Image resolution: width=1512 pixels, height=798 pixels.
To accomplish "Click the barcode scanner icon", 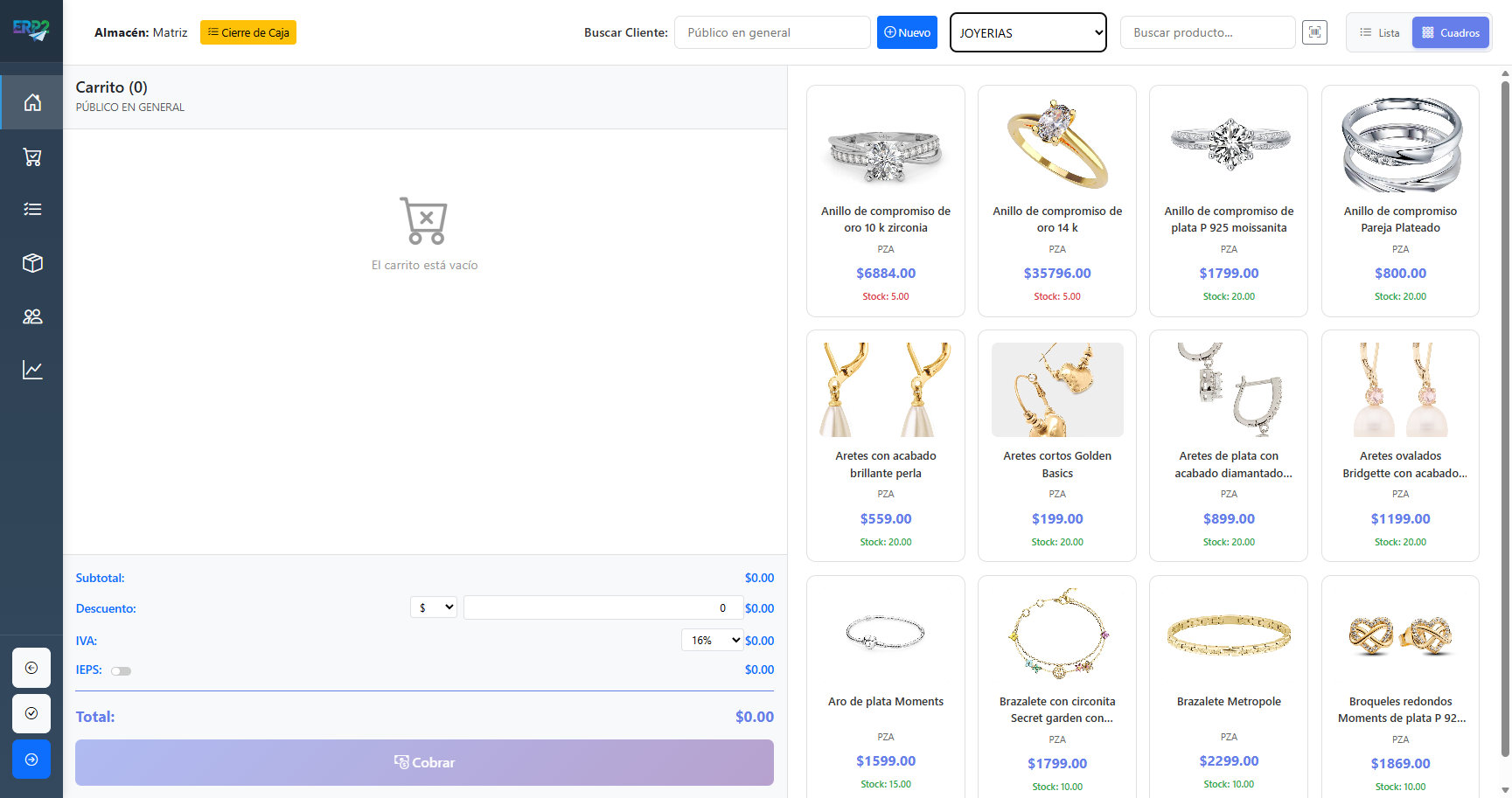I will tap(1314, 32).
